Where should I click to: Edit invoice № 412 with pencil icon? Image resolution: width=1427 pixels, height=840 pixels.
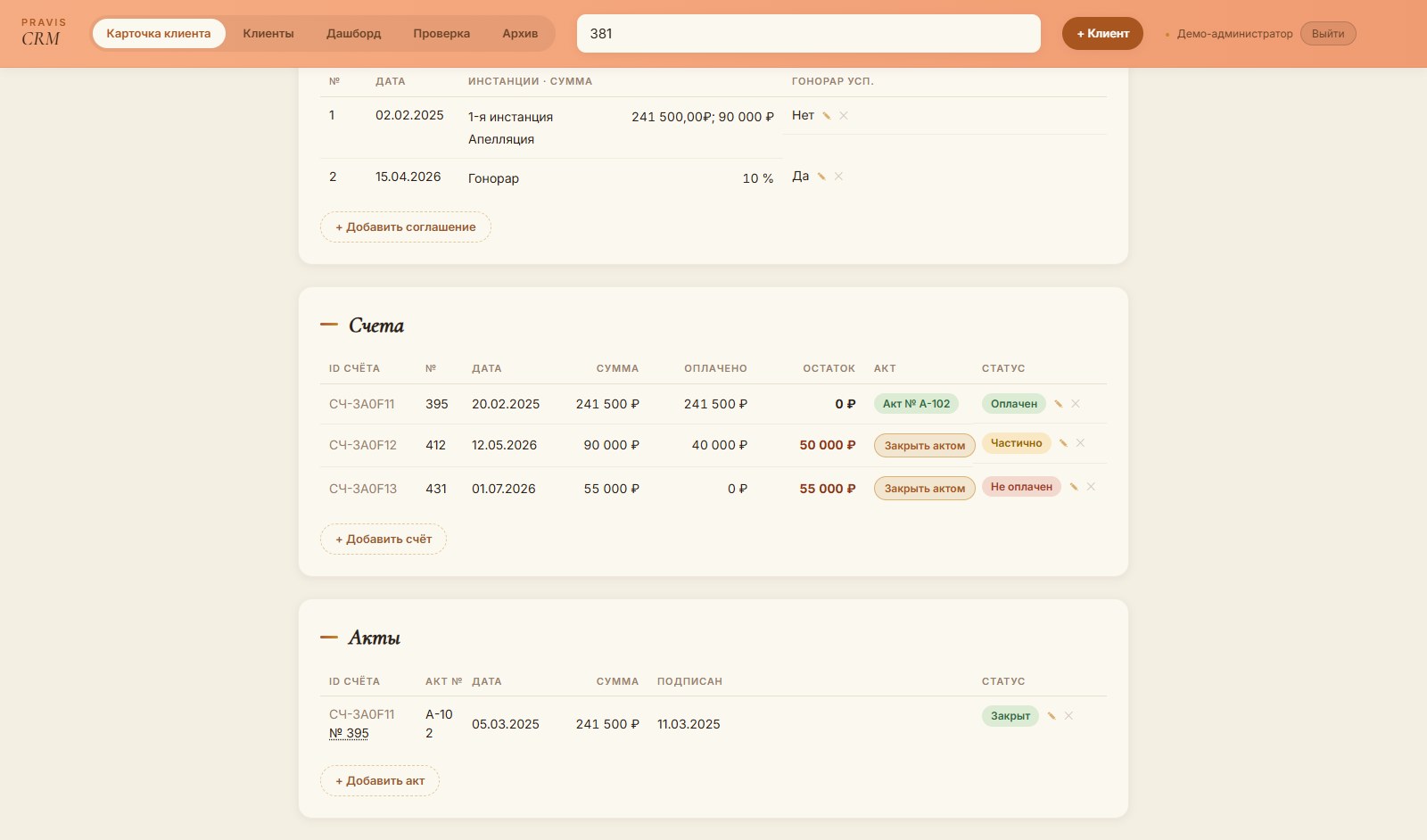pos(1063,443)
